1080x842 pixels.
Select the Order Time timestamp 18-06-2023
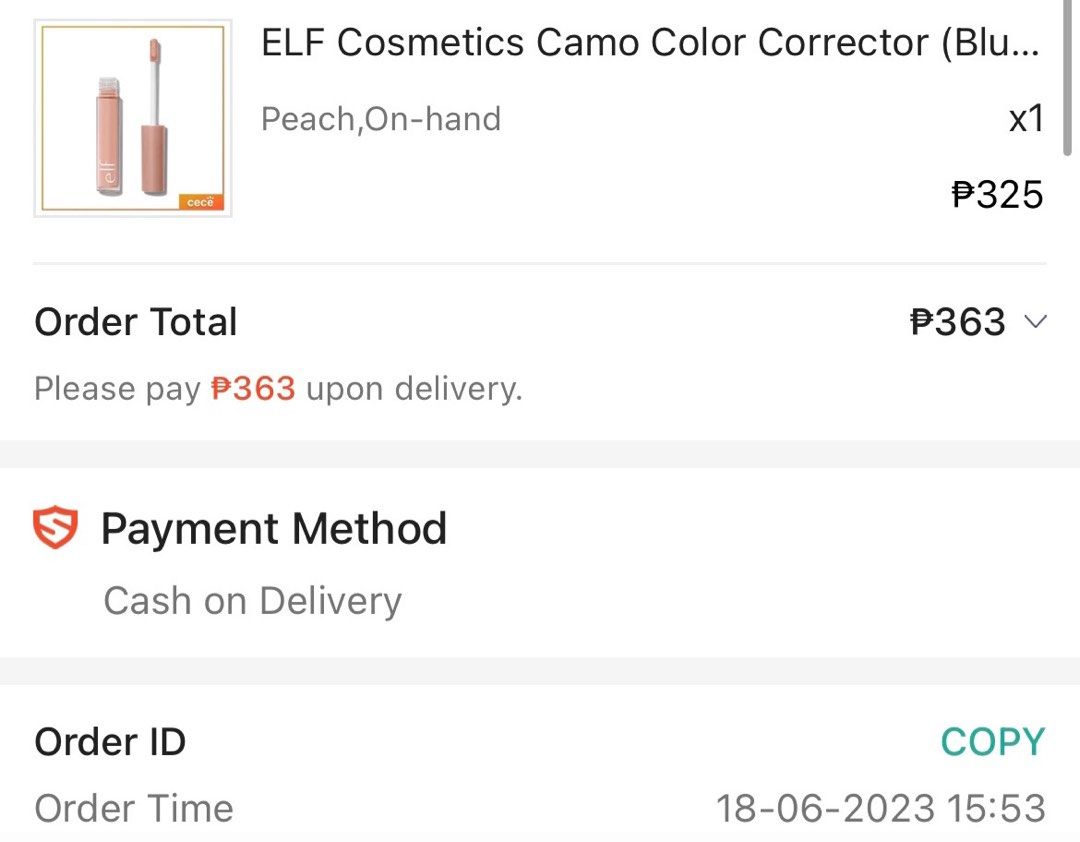coord(880,808)
